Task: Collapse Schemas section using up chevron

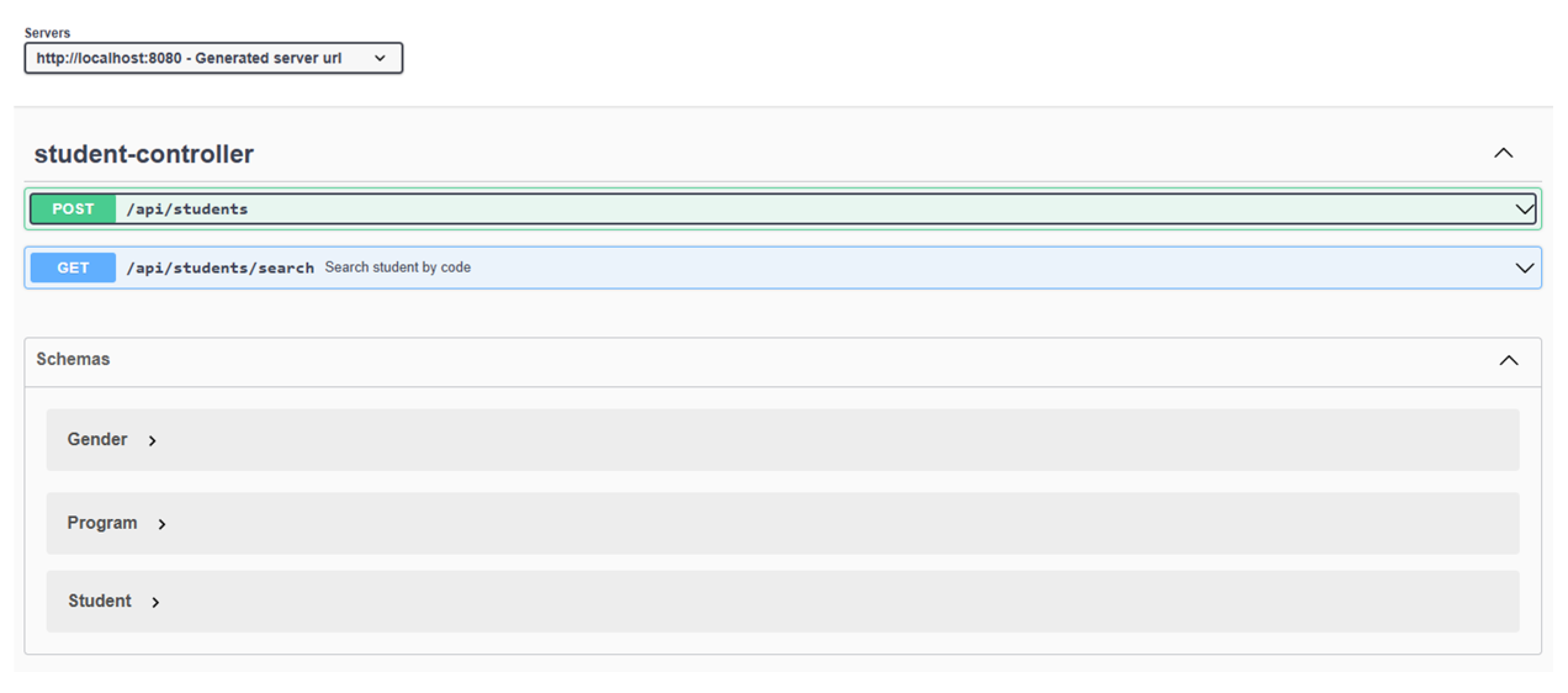Action: tap(1508, 360)
